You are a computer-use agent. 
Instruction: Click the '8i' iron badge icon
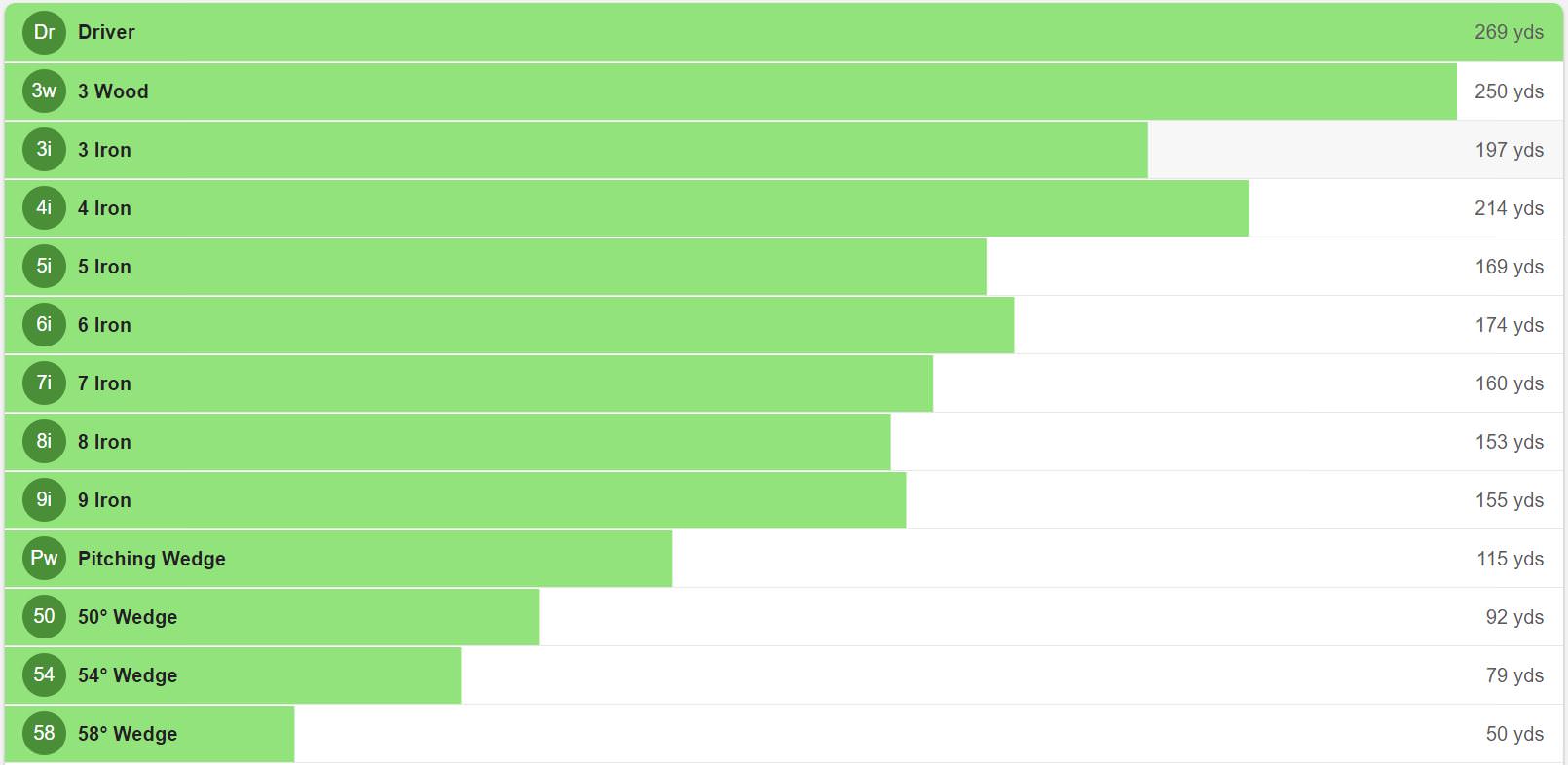pyautogui.click(x=44, y=441)
